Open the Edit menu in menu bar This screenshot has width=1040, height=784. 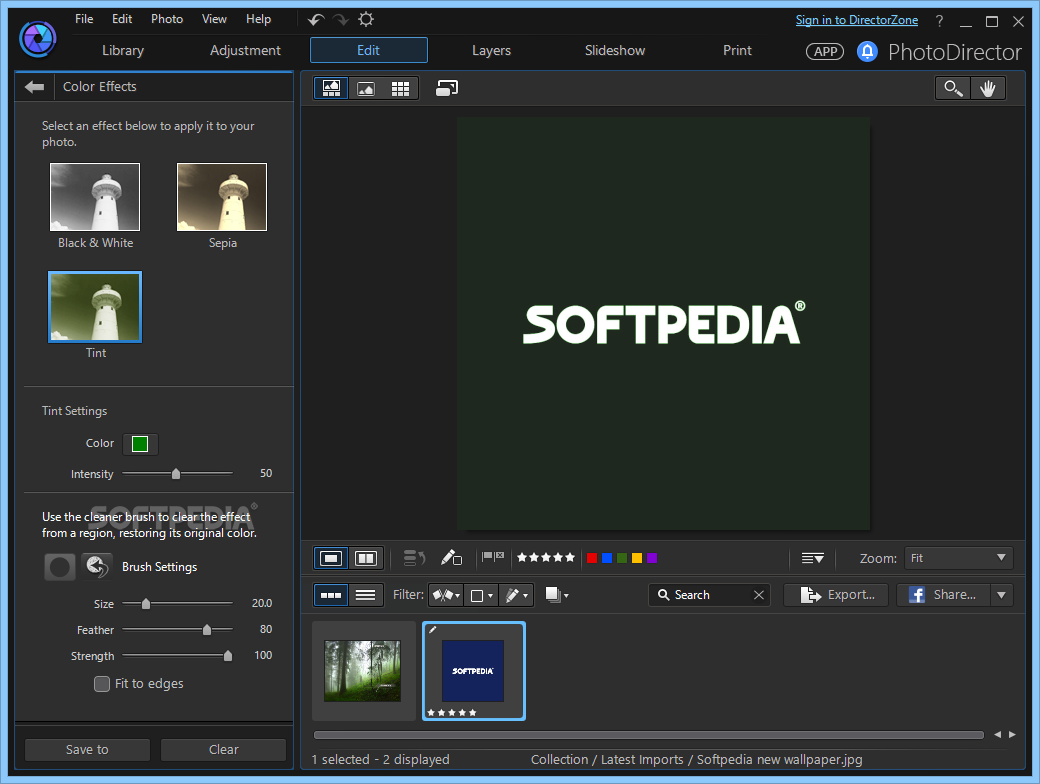pos(122,19)
